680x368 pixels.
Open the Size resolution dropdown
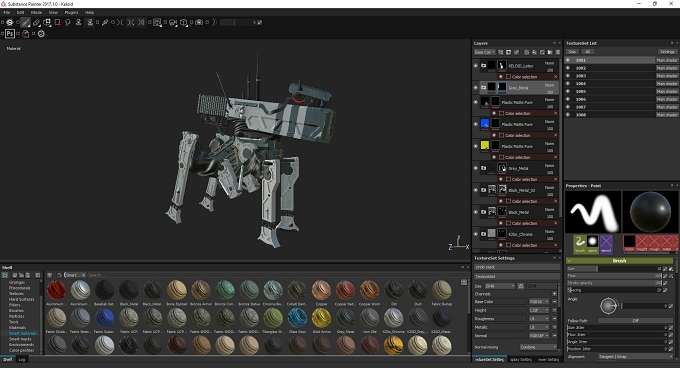pos(499,286)
